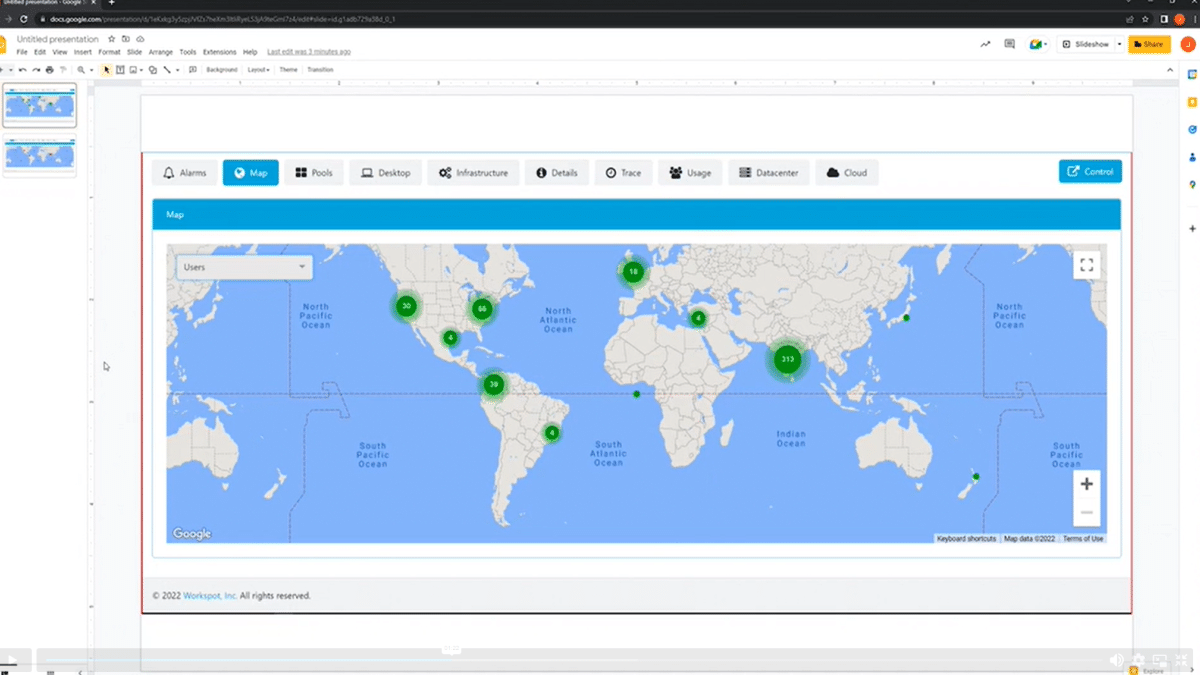The width and height of the screenshot is (1200, 675).
Task: Add a comment using the comment icon
Action: pyautogui.click(x=1009, y=44)
